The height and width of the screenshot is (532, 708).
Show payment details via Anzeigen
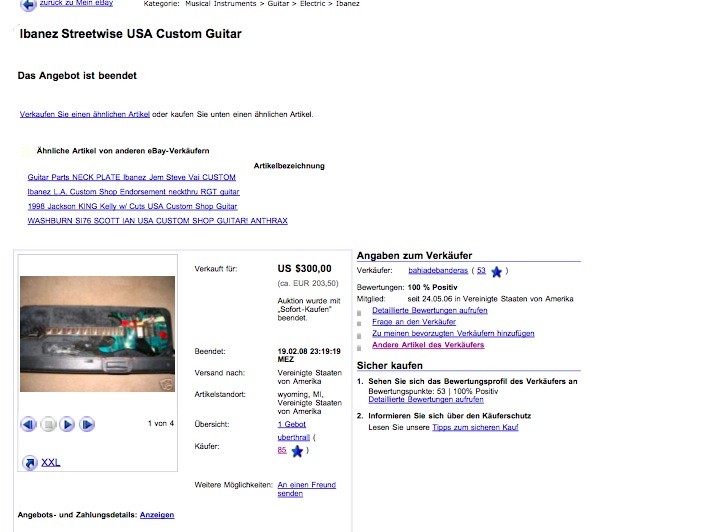click(x=157, y=515)
